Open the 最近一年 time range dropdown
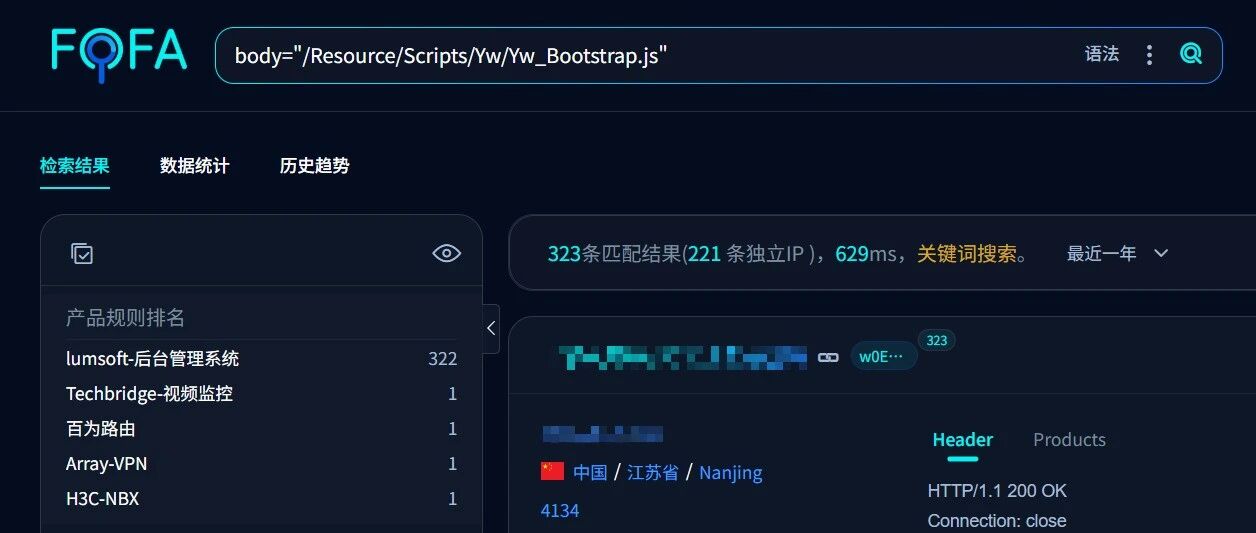Viewport: 1256px width, 533px height. (1117, 254)
